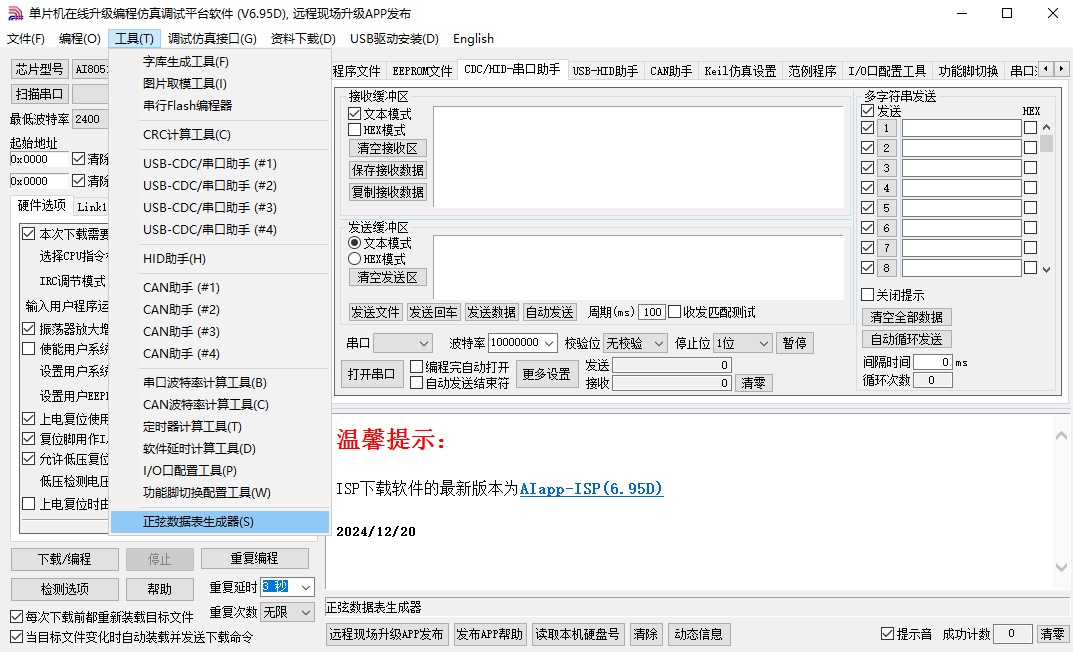Switch to CAN助手 tab
The width and height of the screenshot is (1073, 652).
click(x=671, y=71)
